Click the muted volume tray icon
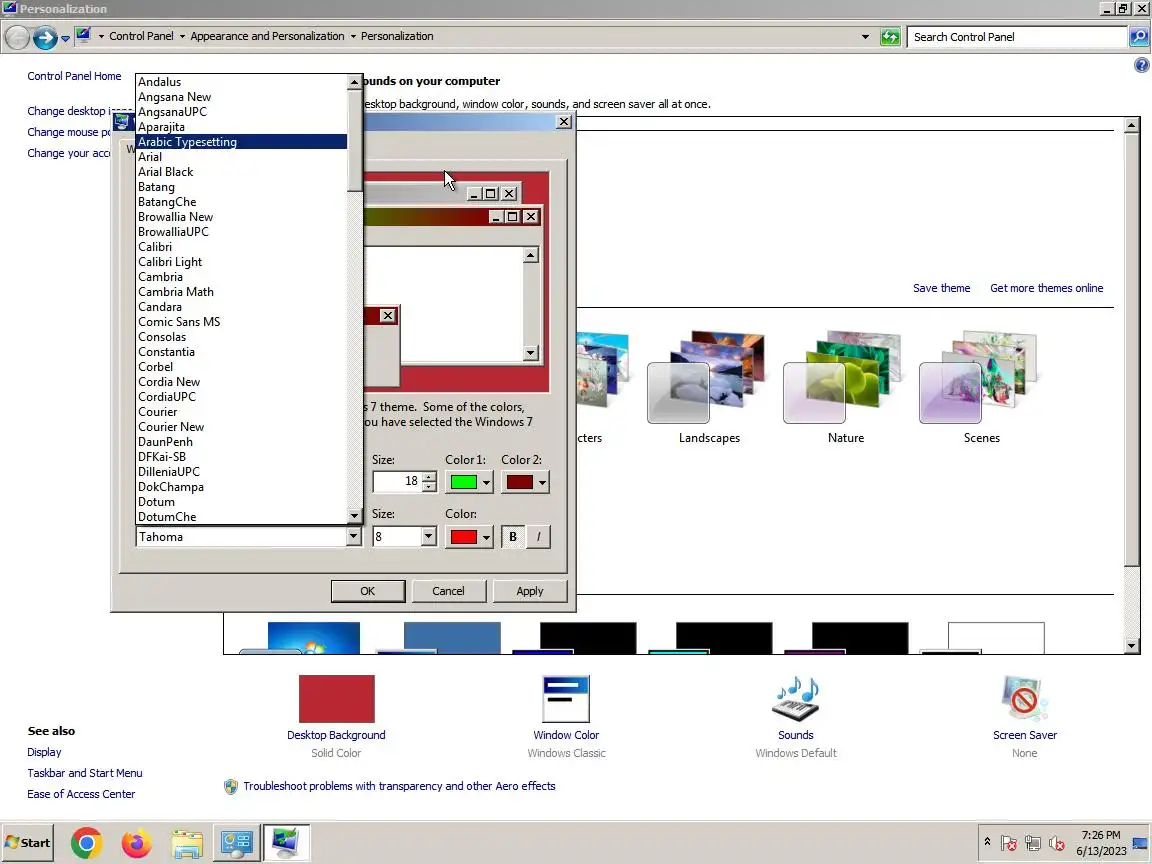 pyautogui.click(x=1057, y=843)
